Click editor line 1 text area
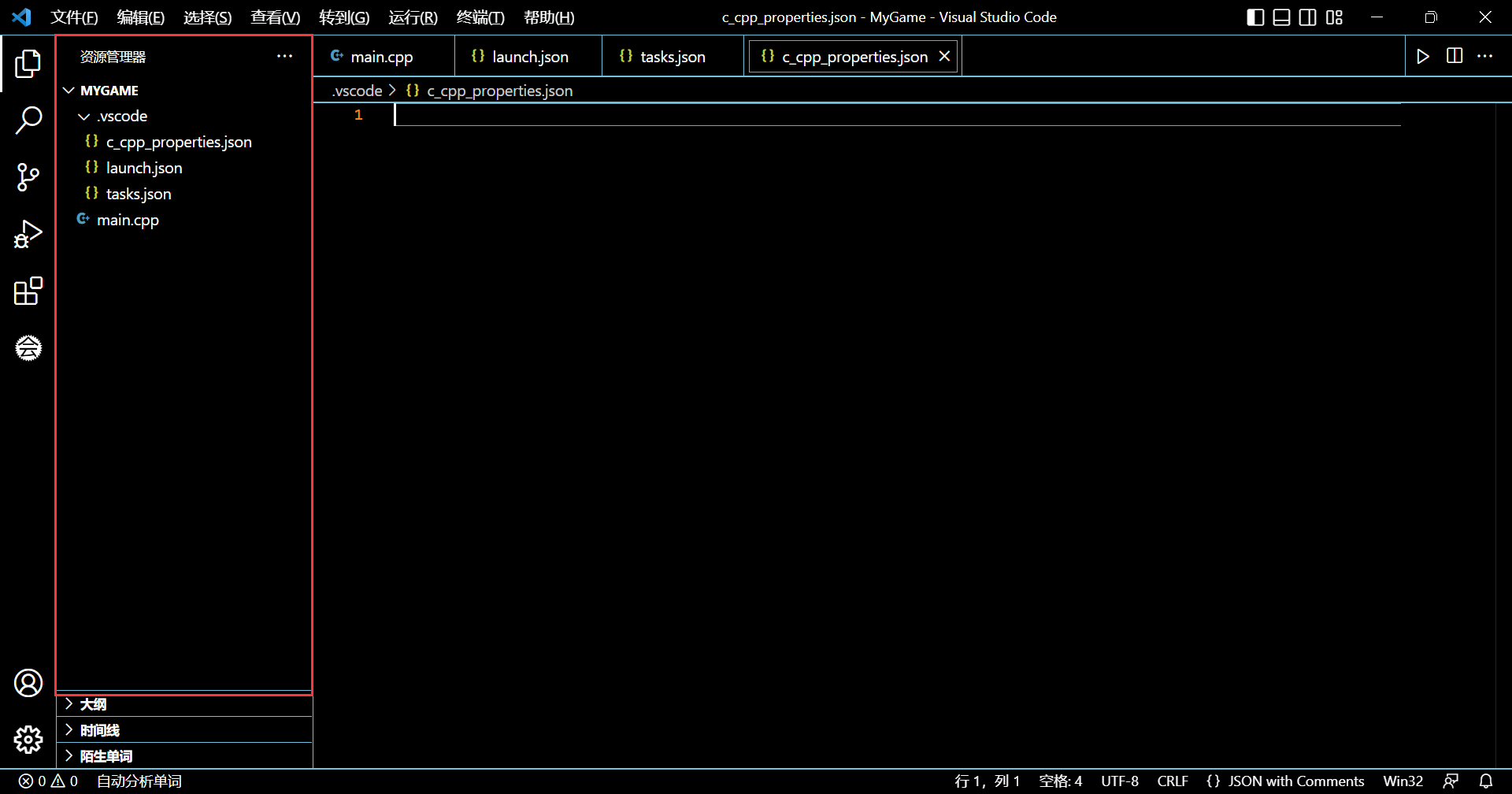 [x=897, y=116]
